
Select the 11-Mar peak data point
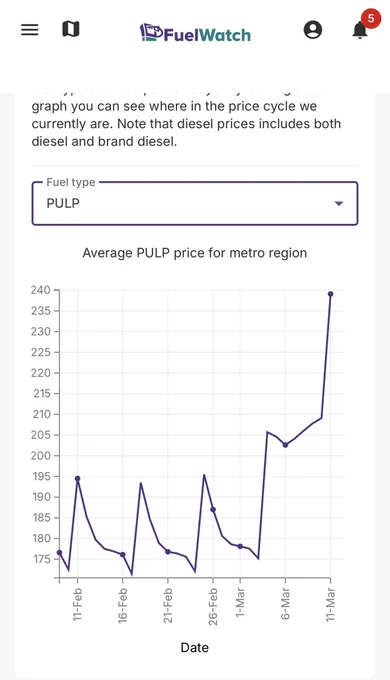[x=331, y=294]
